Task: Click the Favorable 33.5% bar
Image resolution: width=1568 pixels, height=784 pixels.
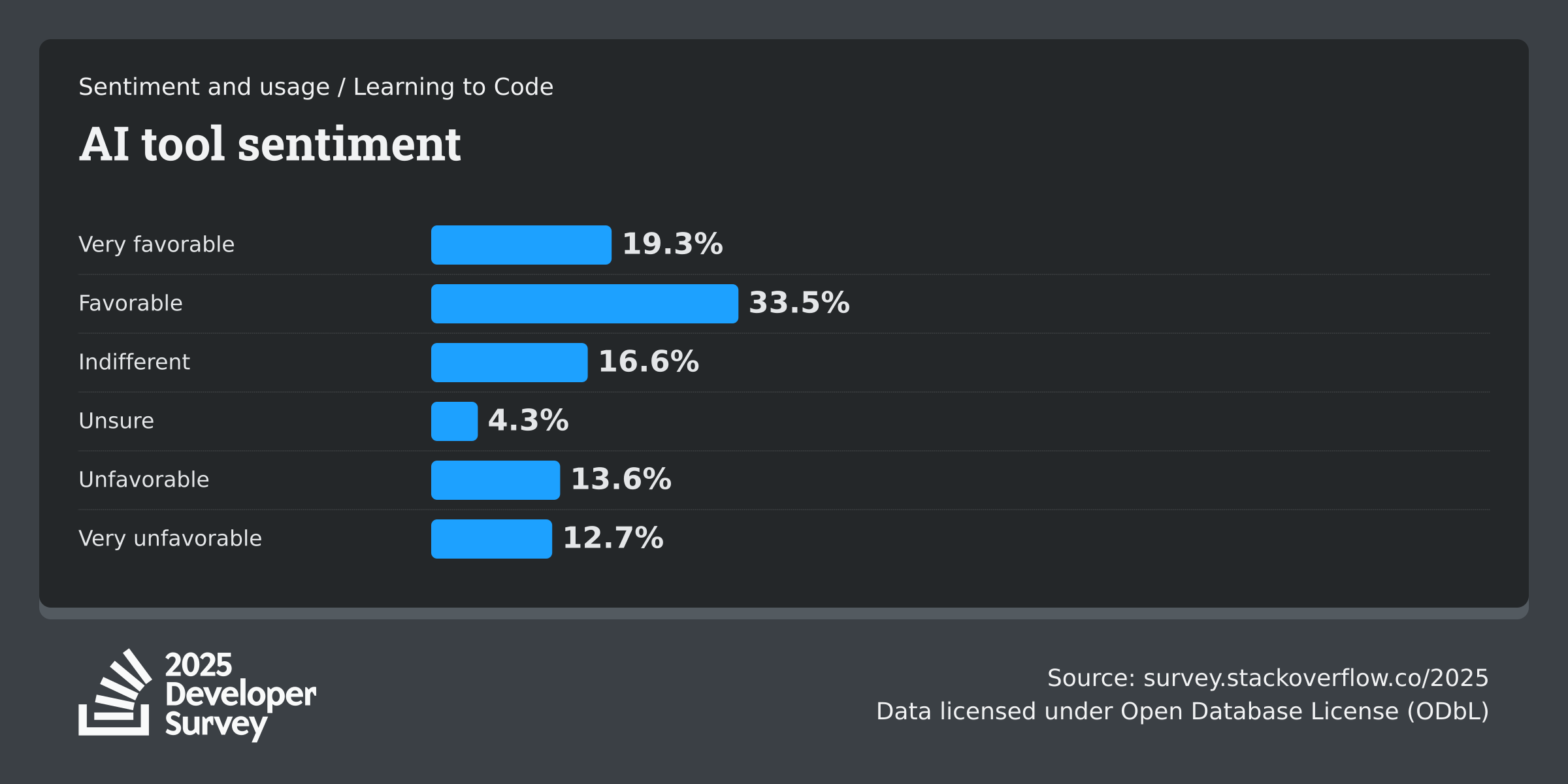Action: [x=585, y=304]
